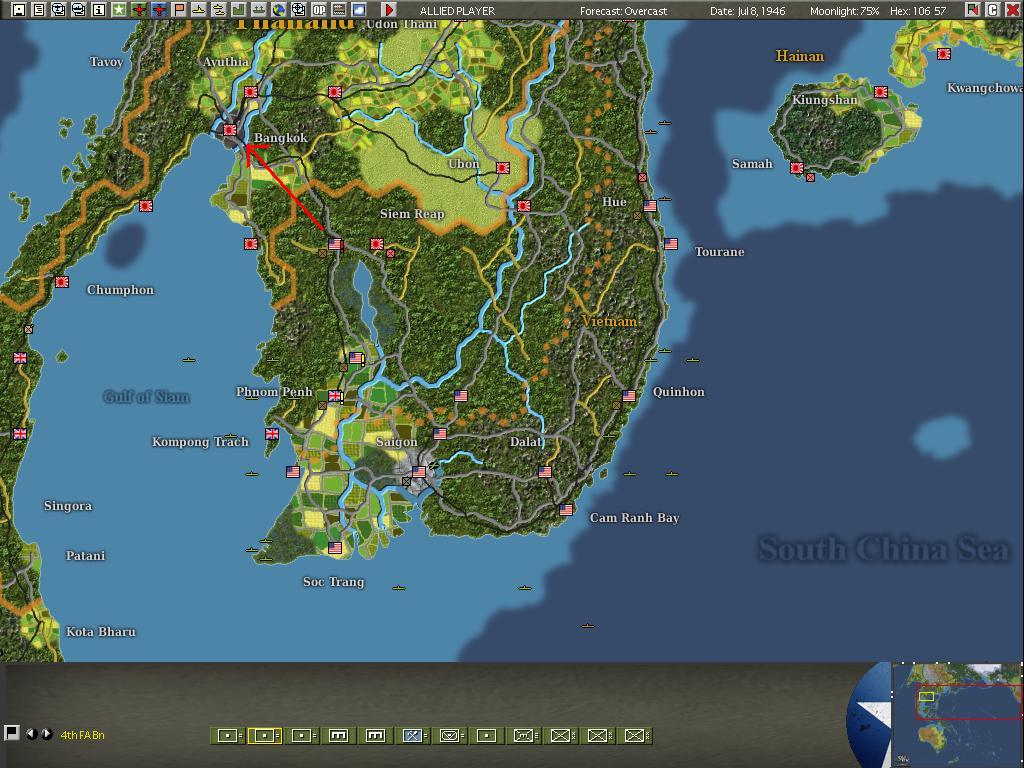Open the document list icon in top toolbar
The image size is (1024, 768).
click(39, 9)
